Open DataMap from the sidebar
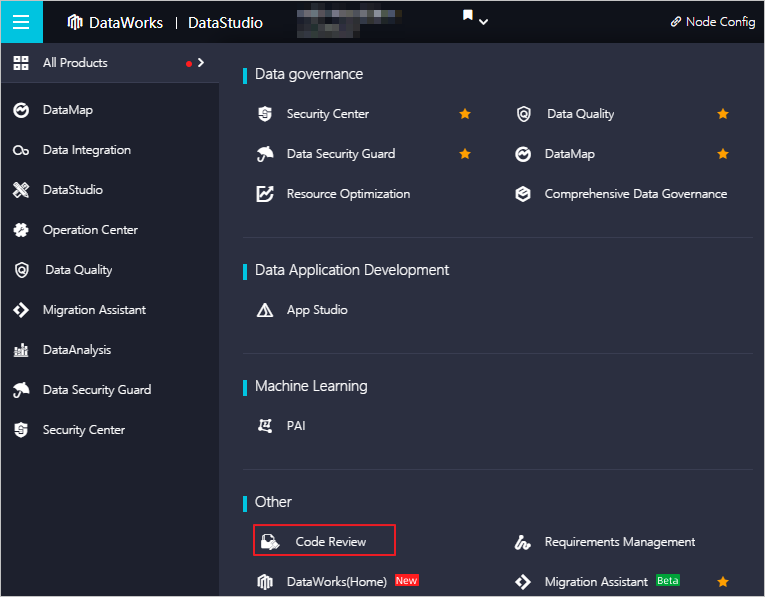The height and width of the screenshot is (597, 765). pyautogui.click(x=68, y=110)
